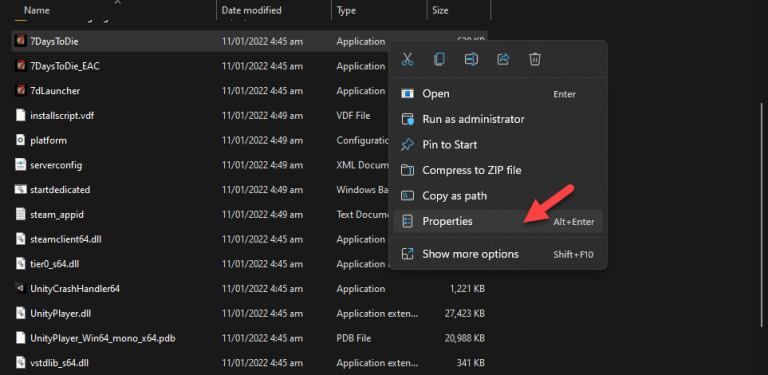Image resolution: width=768 pixels, height=375 pixels.
Task: Click the PDB File type cell
Action: coord(354,338)
